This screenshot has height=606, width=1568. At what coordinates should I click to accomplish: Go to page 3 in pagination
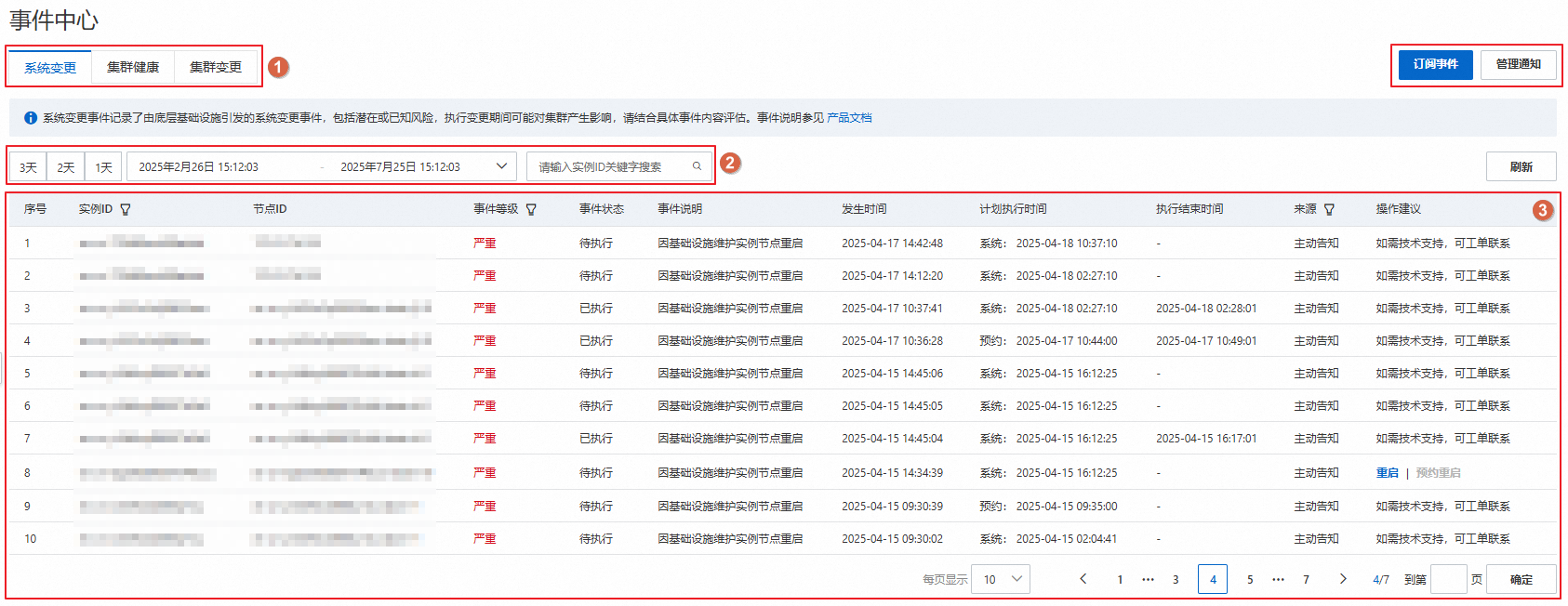[1176, 579]
